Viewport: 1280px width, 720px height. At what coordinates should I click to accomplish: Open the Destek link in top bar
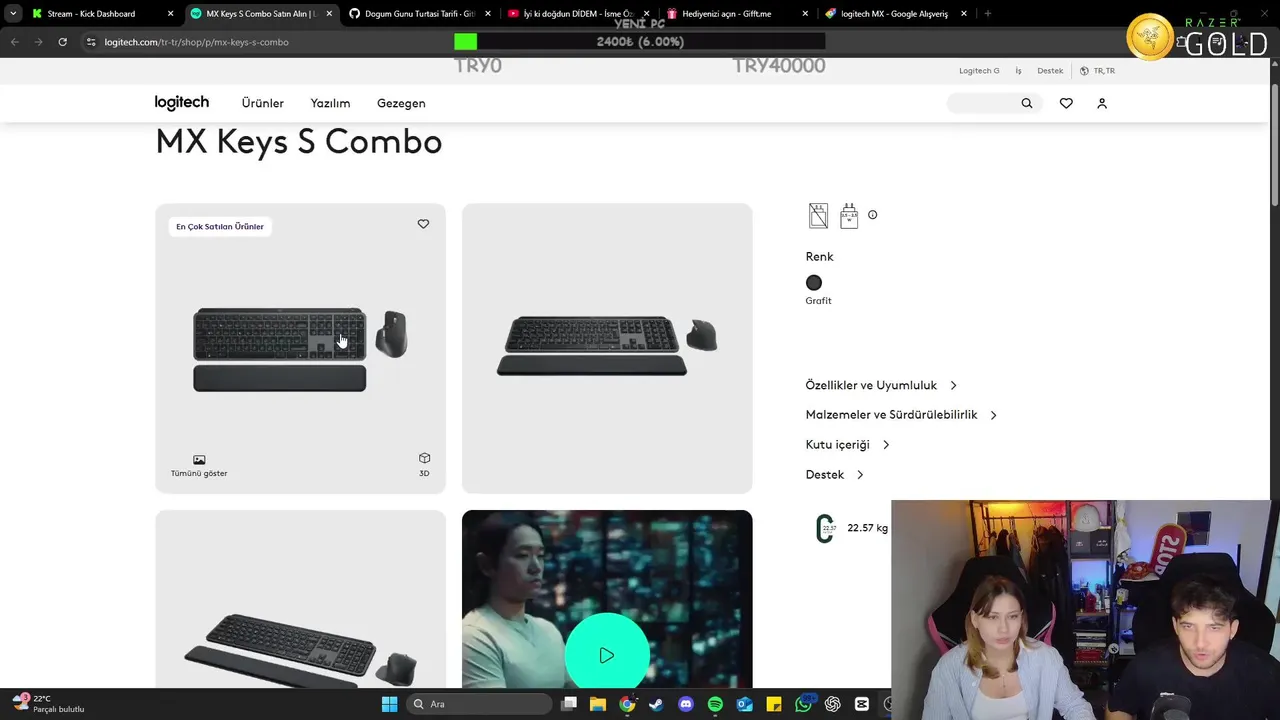tap(1050, 71)
